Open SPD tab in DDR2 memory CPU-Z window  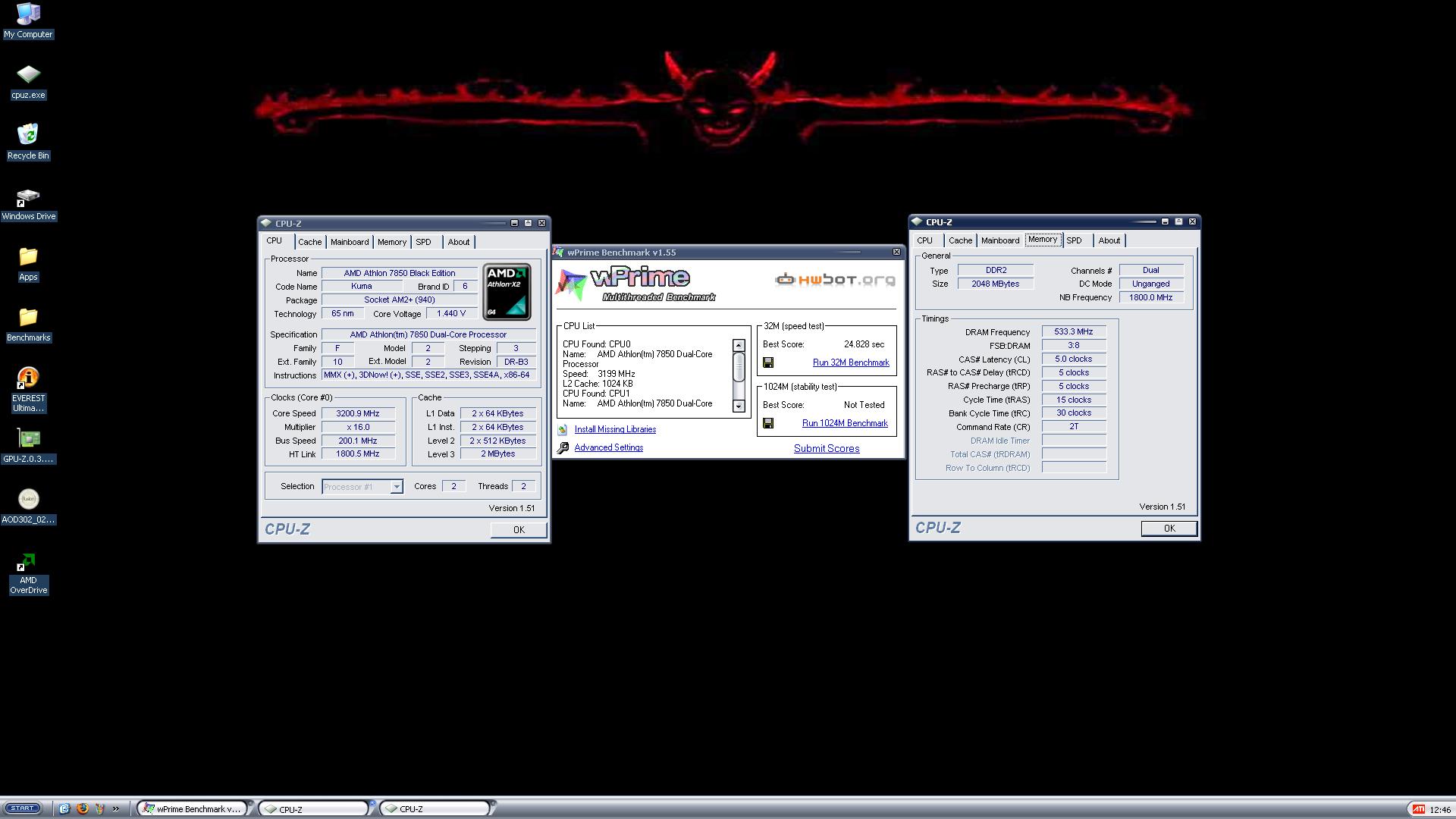click(1074, 240)
